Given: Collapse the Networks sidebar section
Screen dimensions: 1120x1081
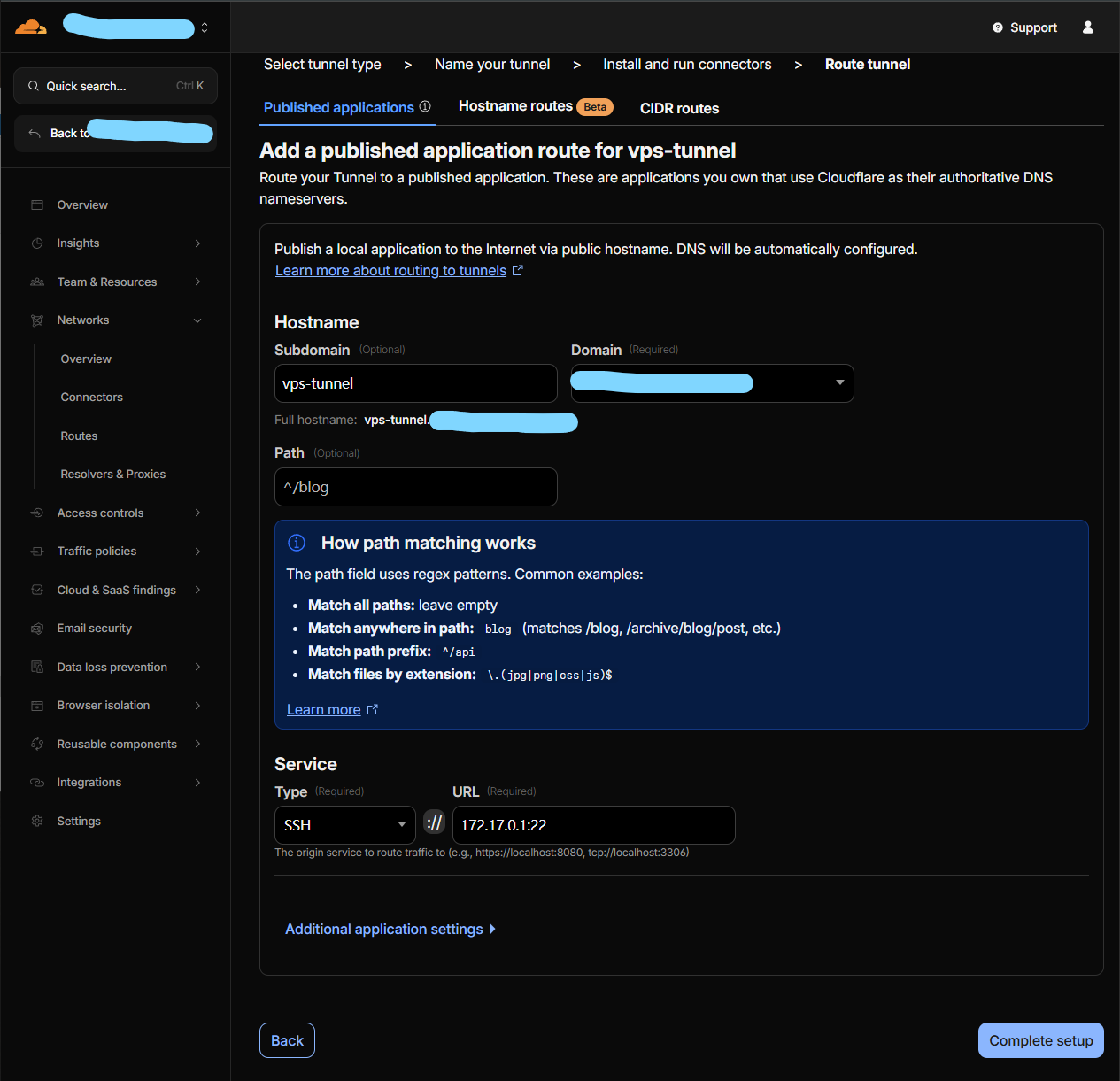Looking at the screenshot, I should (x=197, y=320).
